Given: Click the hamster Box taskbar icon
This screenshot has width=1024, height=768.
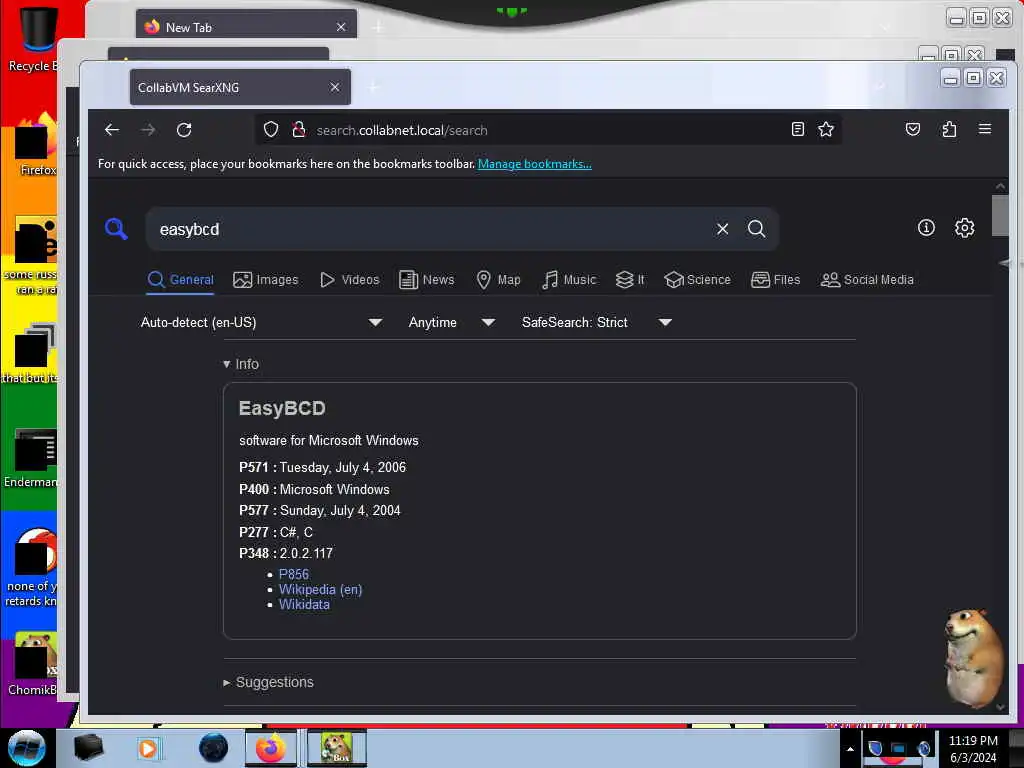Looking at the screenshot, I should coord(337,748).
